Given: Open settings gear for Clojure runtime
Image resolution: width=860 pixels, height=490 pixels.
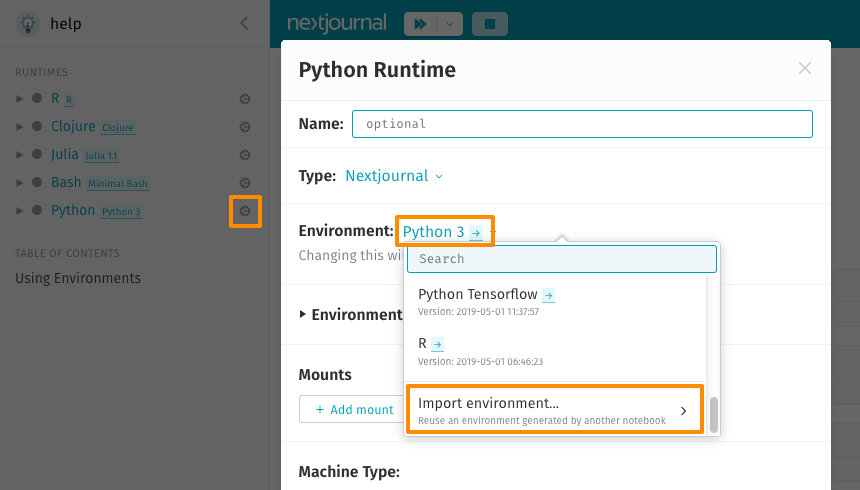Looking at the screenshot, I should pyautogui.click(x=245, y=127).
